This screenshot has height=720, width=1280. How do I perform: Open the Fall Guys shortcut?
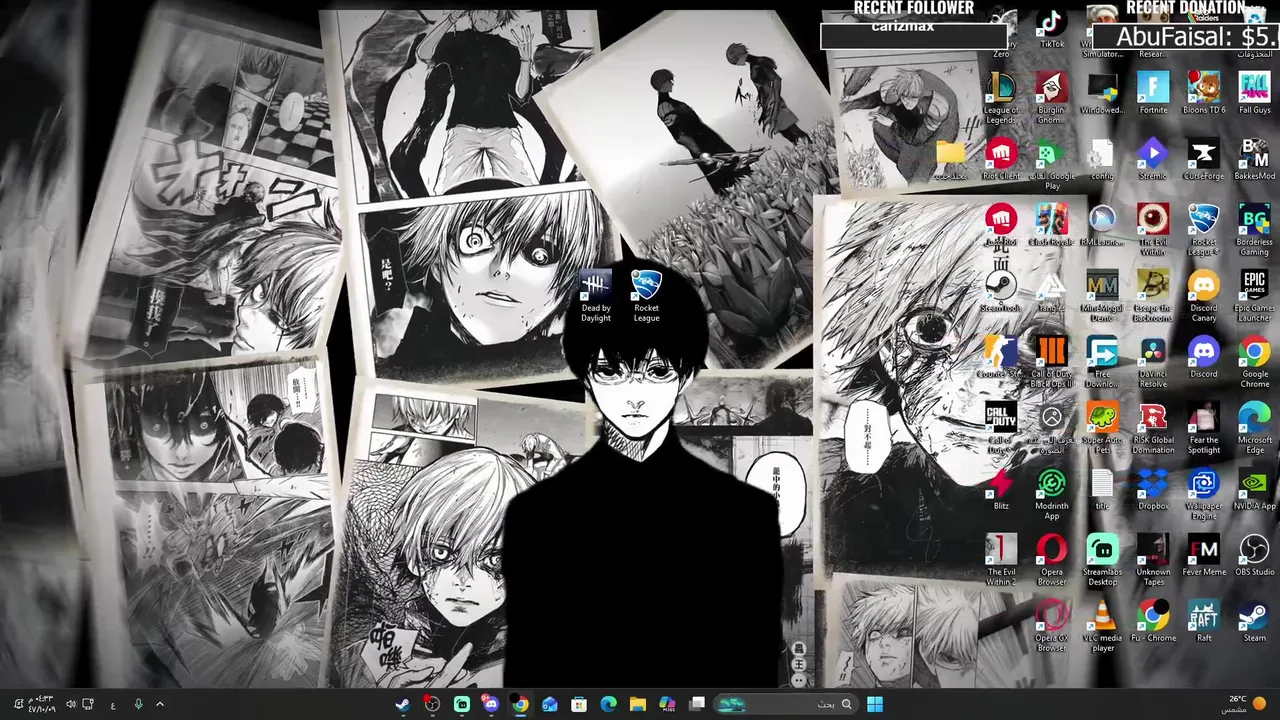click(x=1255, y=92)
